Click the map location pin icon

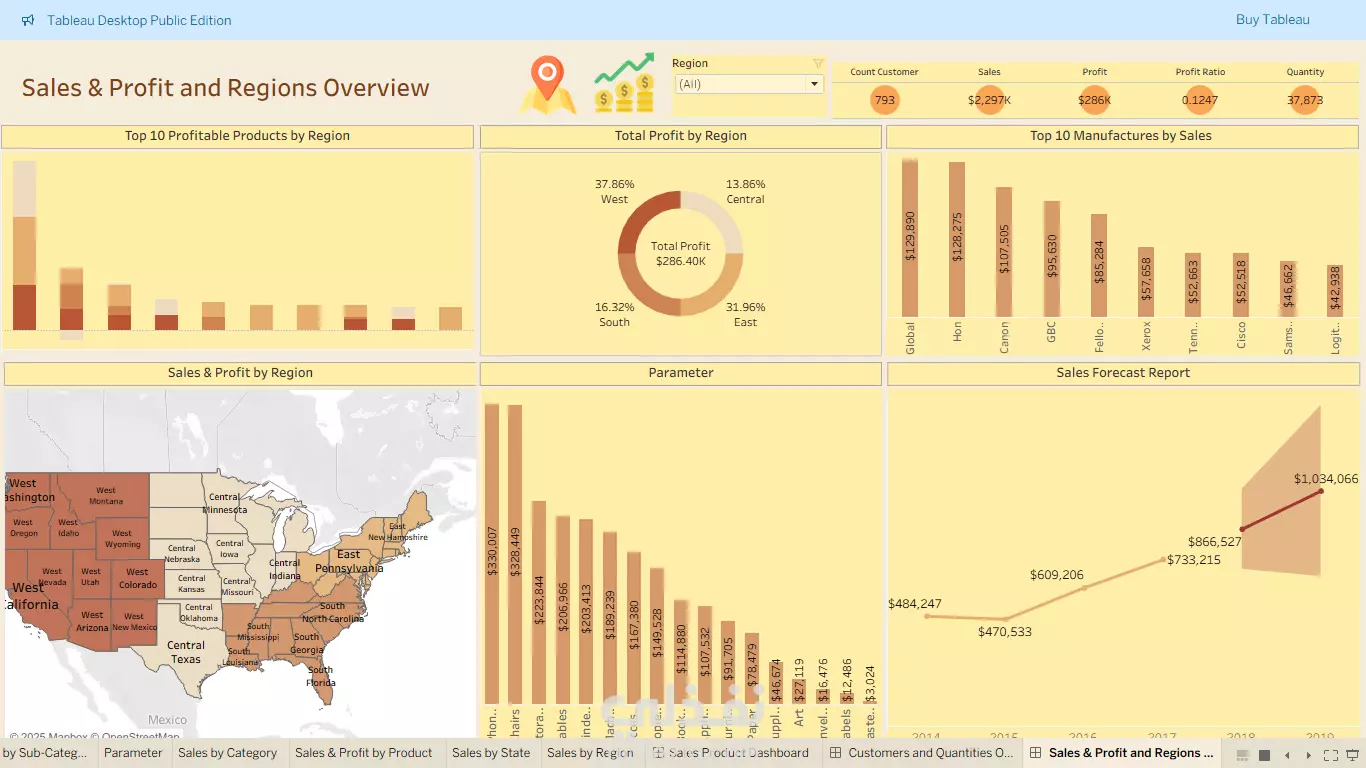point(546,84)
